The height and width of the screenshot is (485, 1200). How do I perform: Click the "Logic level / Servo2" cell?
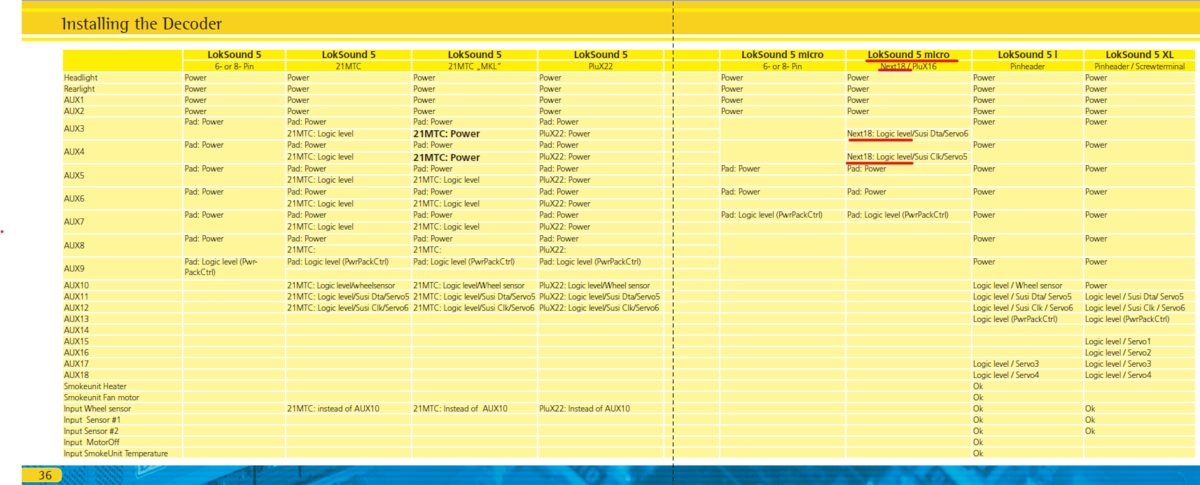[1118, 352]
